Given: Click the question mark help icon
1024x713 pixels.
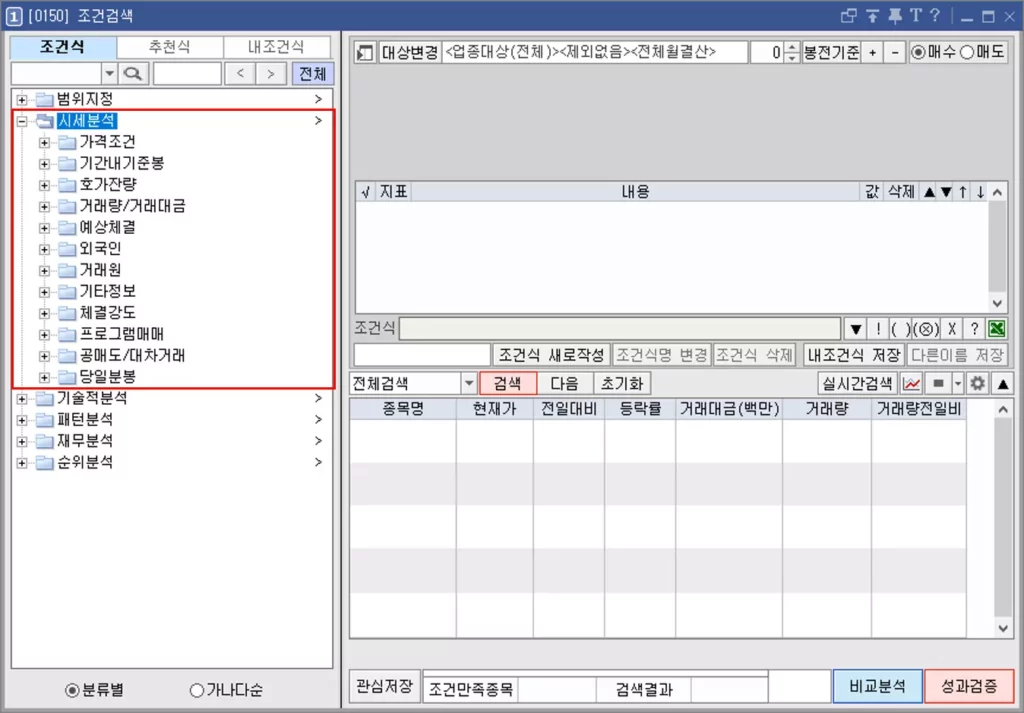Looking at the screenshot, I should click(x=974, y=328).
